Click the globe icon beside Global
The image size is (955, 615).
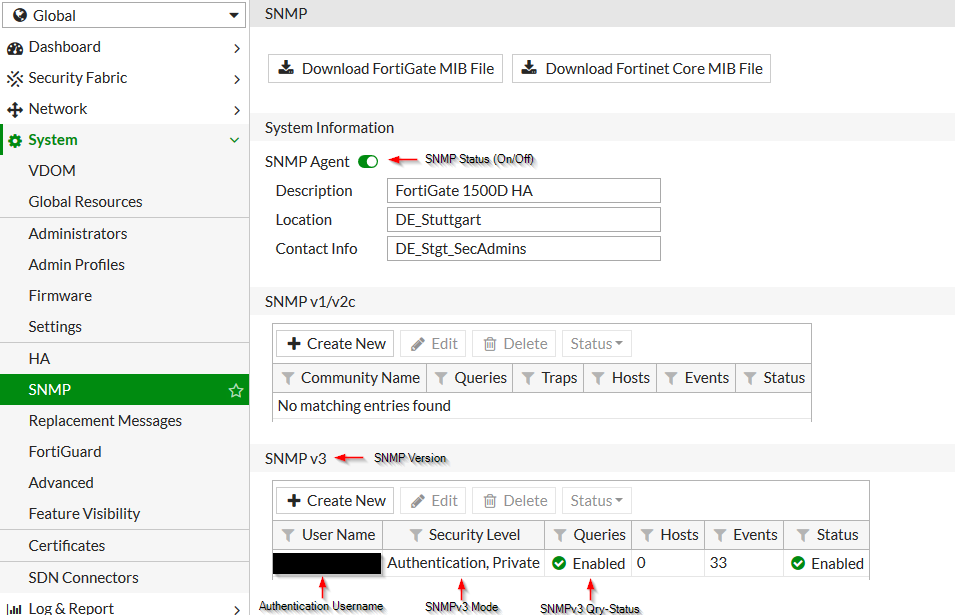(20, 15)
